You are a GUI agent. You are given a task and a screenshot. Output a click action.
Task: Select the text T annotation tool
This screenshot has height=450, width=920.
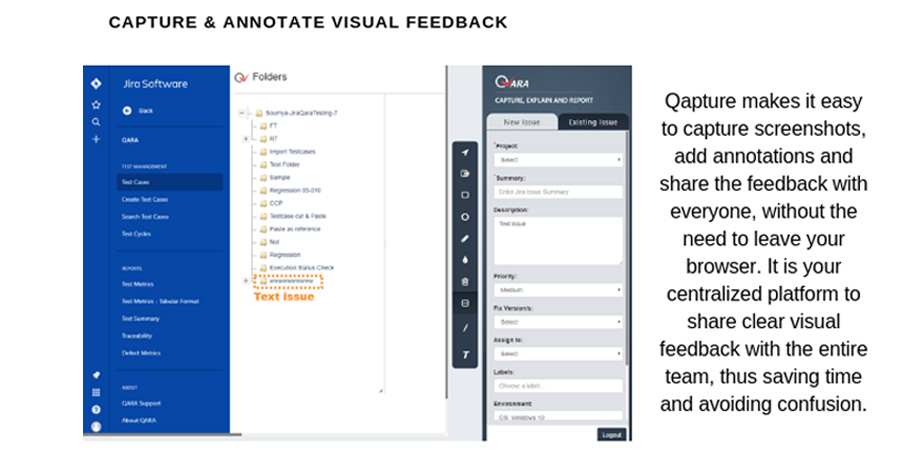click(x=465, y=355)
